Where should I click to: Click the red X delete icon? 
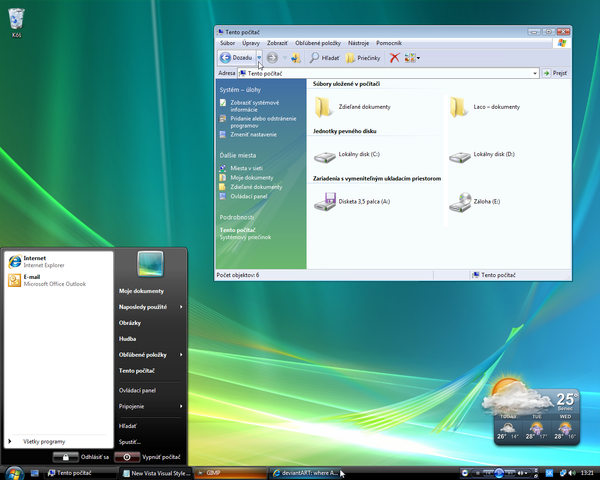coord(394,58)
